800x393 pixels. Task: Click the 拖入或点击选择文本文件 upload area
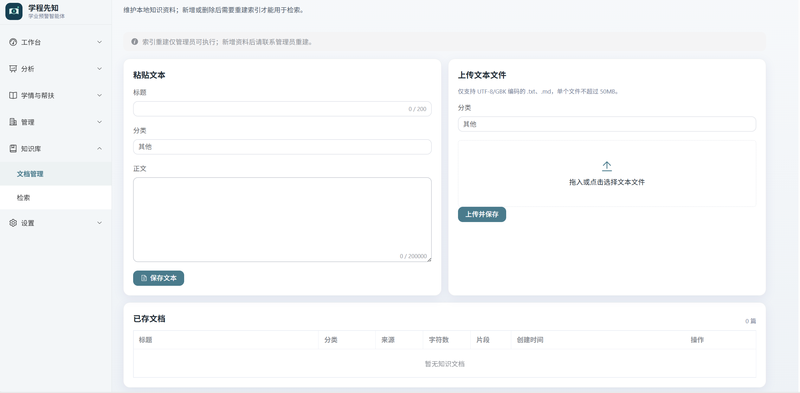(607, 174)
